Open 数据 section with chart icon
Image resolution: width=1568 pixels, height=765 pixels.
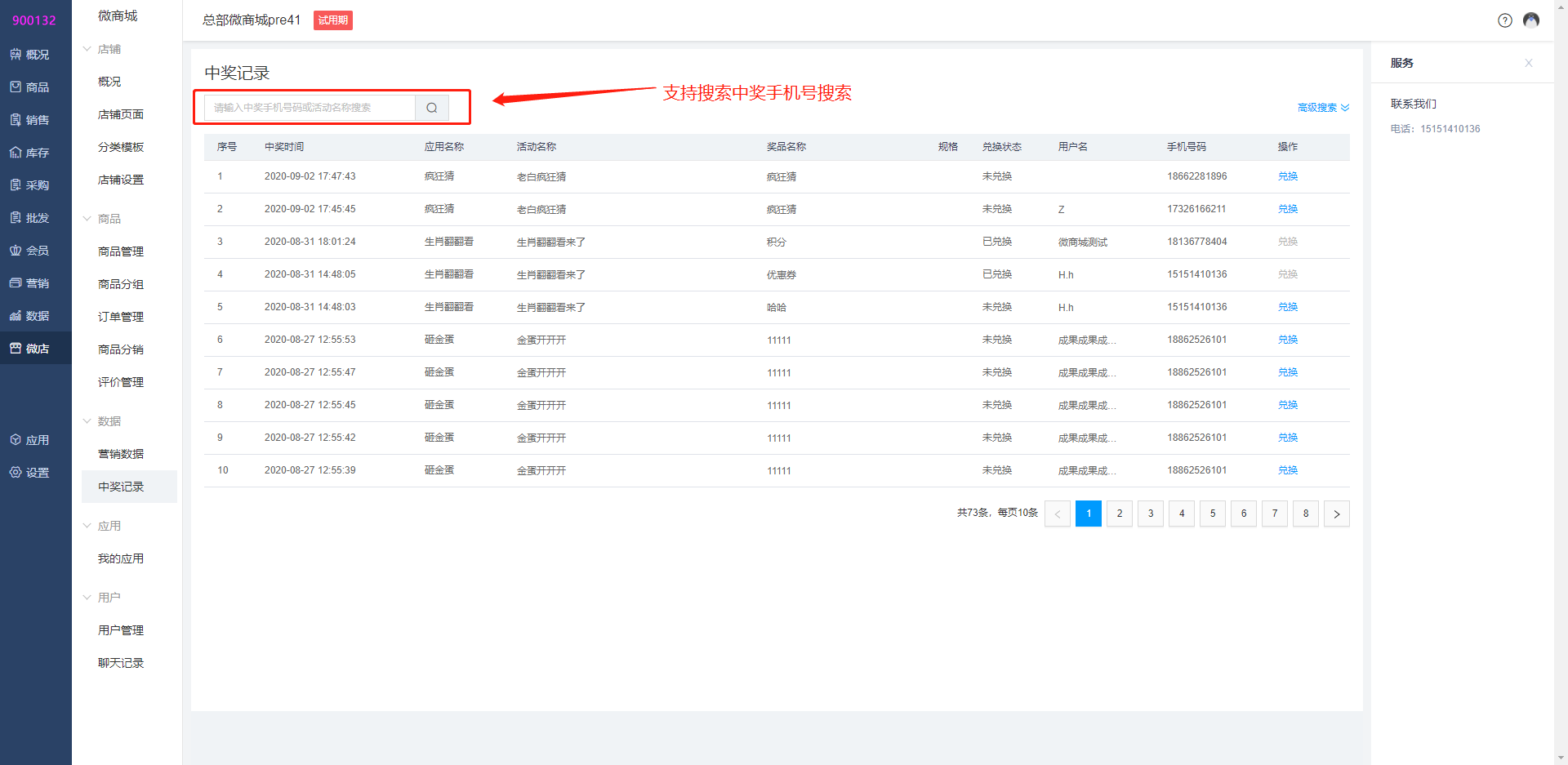click(29, 316)
